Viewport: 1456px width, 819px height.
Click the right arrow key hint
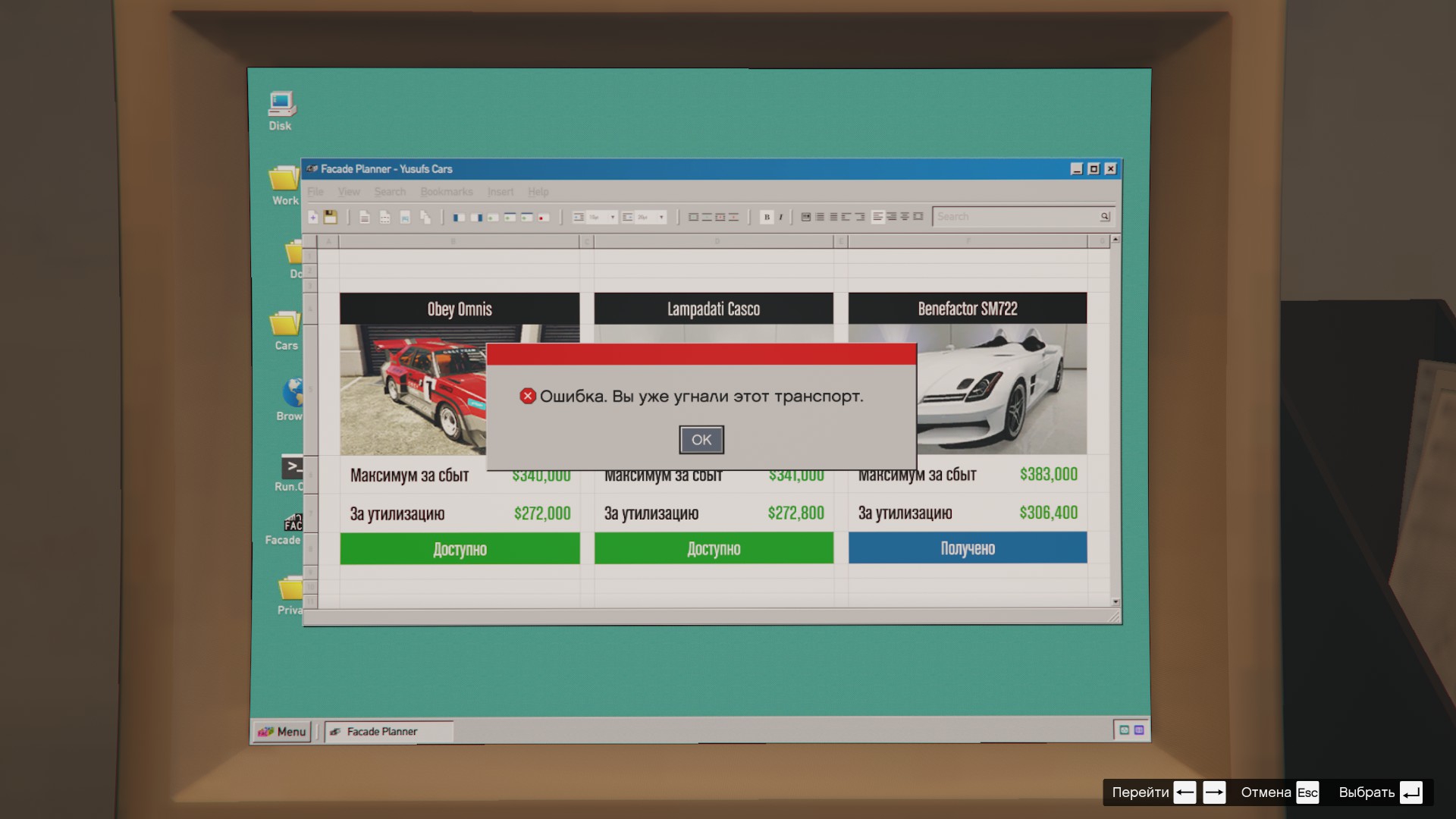click(1214, 792)
